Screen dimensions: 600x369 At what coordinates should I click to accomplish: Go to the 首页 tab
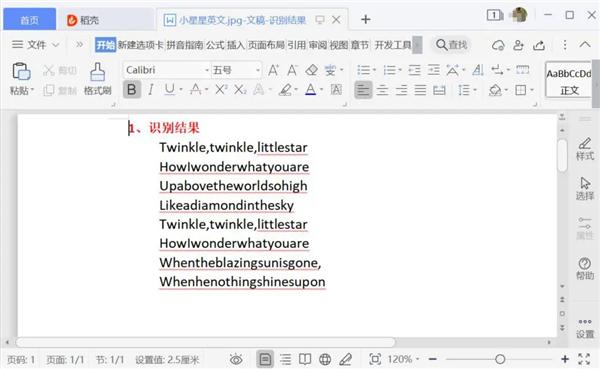(x=29, y=20)
